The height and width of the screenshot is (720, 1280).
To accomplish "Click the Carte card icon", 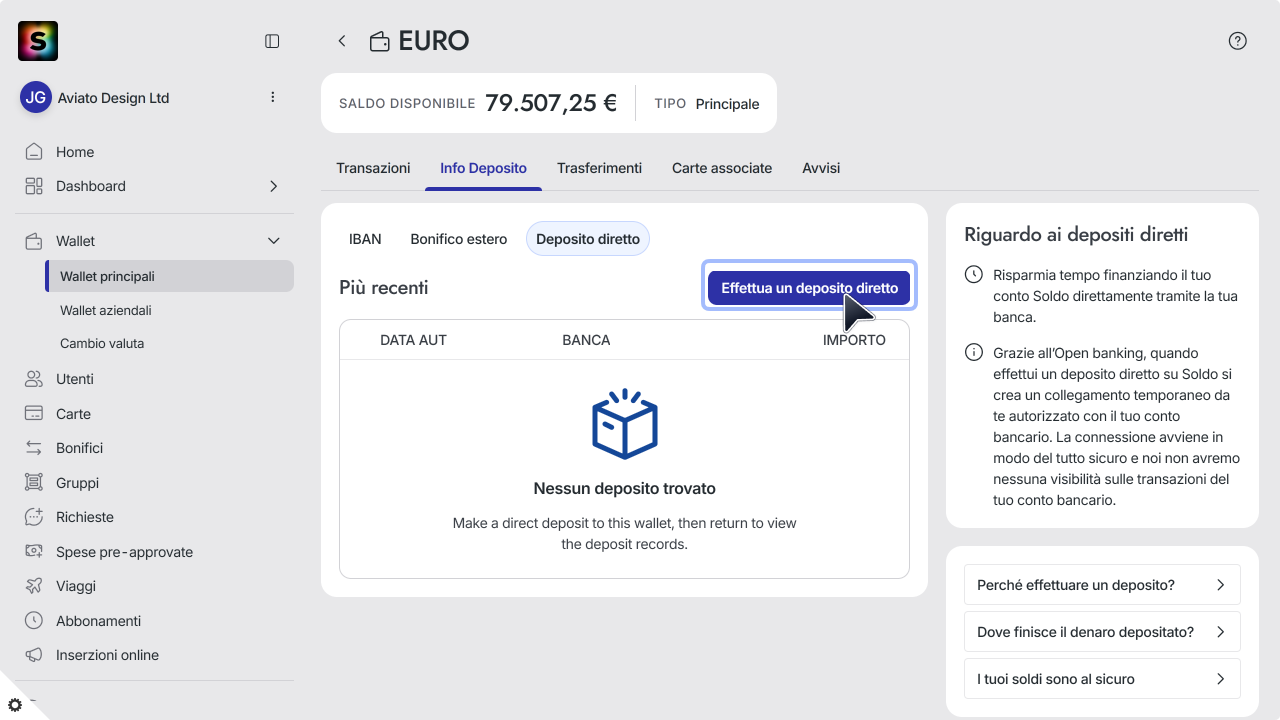I will [34, 414].
